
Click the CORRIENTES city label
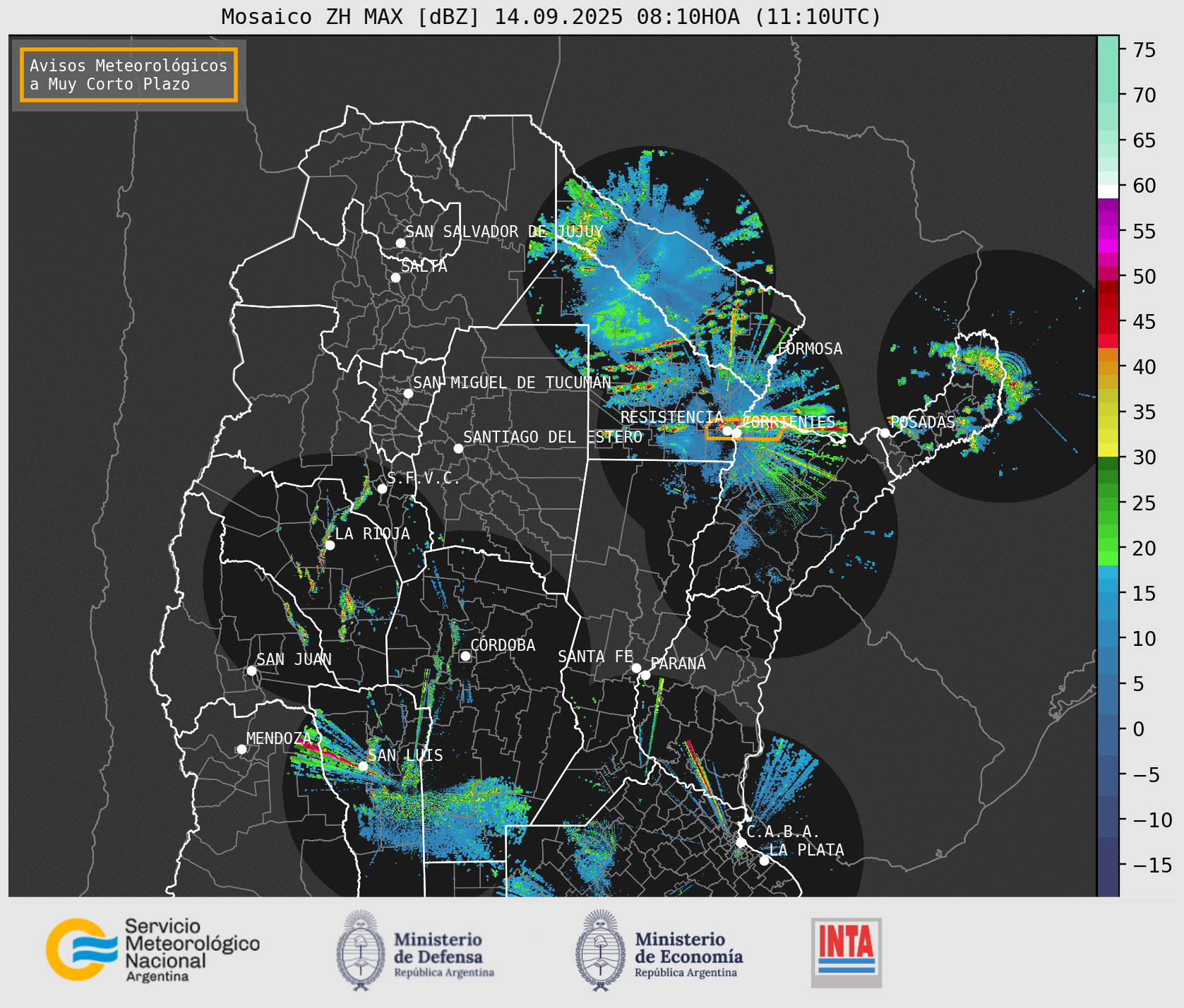pyautogui.click(x=789, y=422)
